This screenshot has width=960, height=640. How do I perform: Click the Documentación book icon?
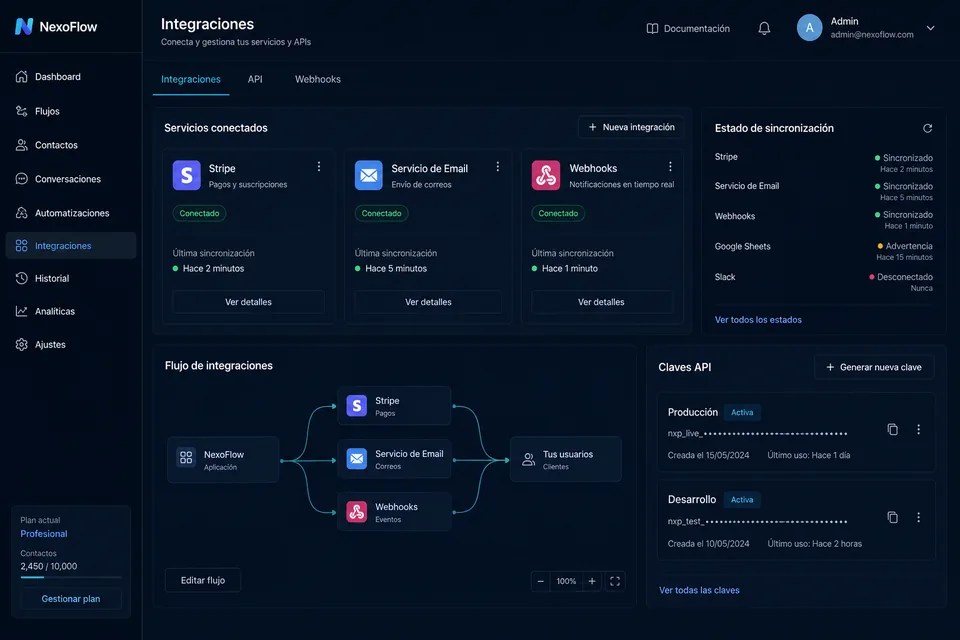[x=653, y=29]
